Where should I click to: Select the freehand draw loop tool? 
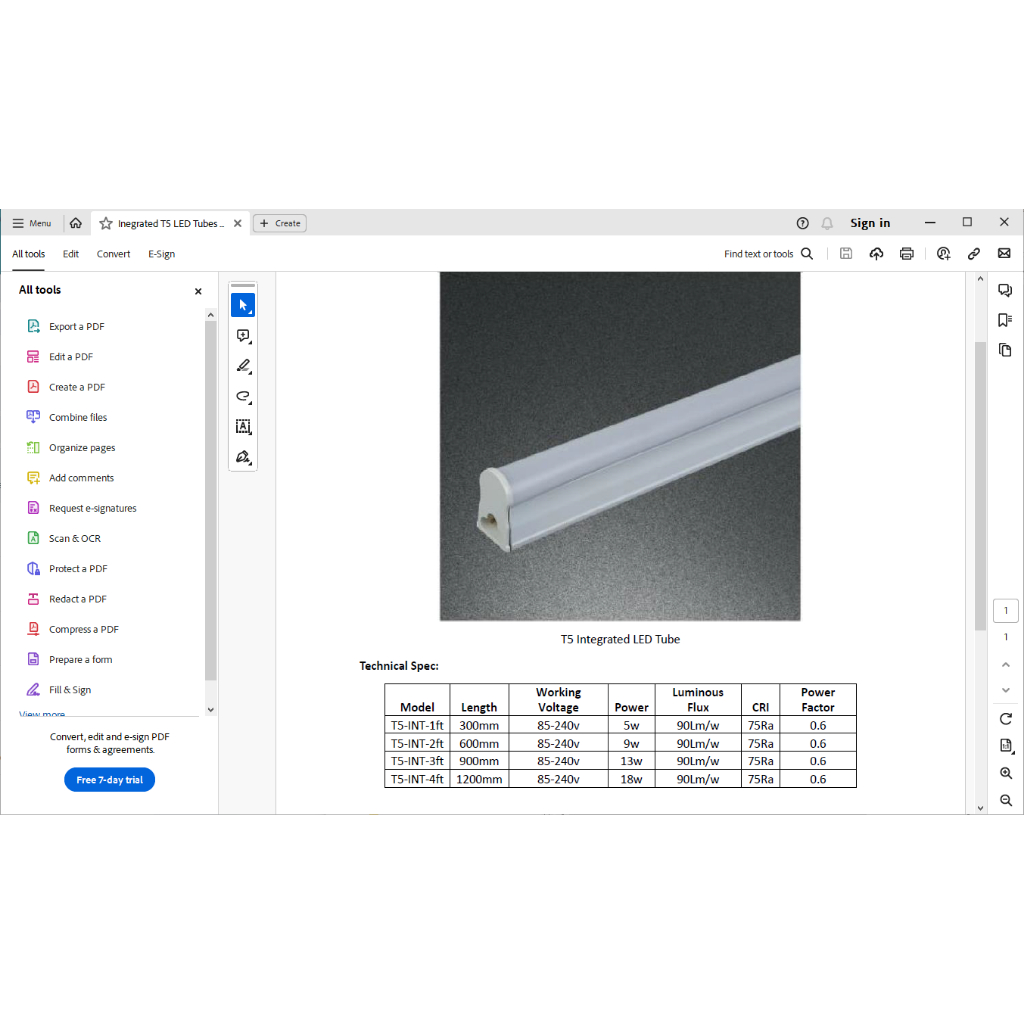pyautogui.click(x=243, y=397)
